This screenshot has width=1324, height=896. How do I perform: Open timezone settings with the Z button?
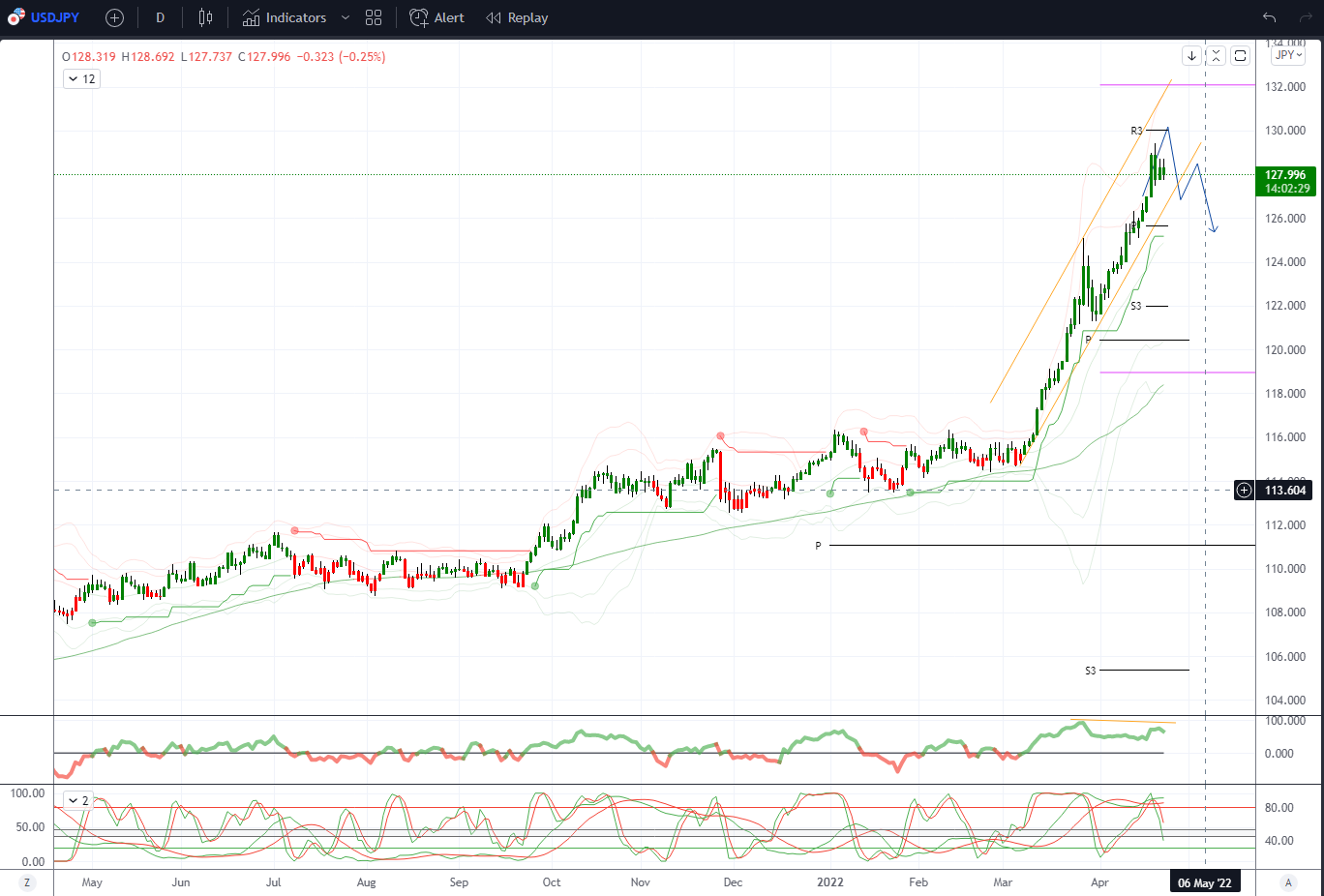(27, 882)
